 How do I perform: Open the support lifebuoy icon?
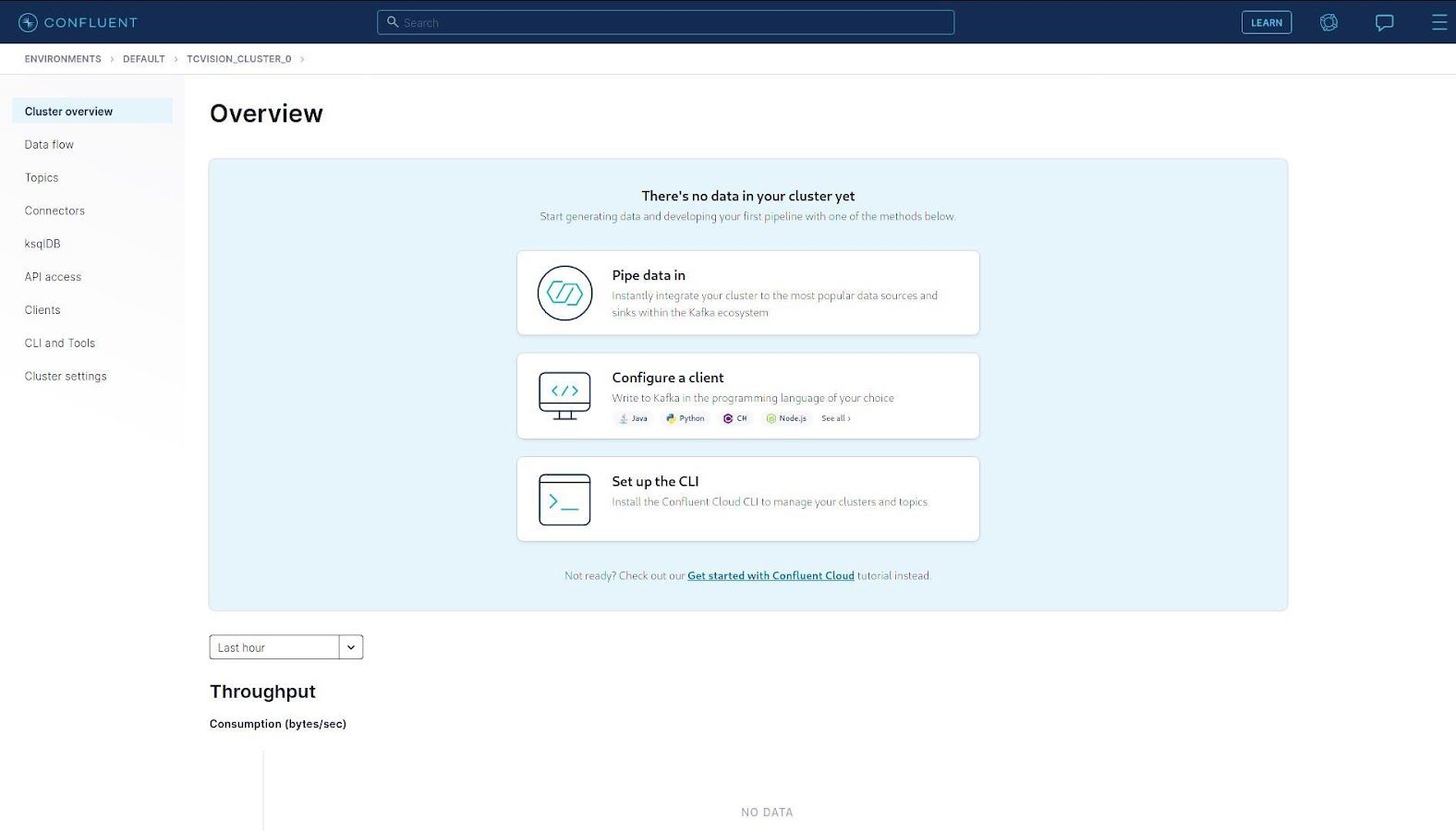[x=1329, y=22]
